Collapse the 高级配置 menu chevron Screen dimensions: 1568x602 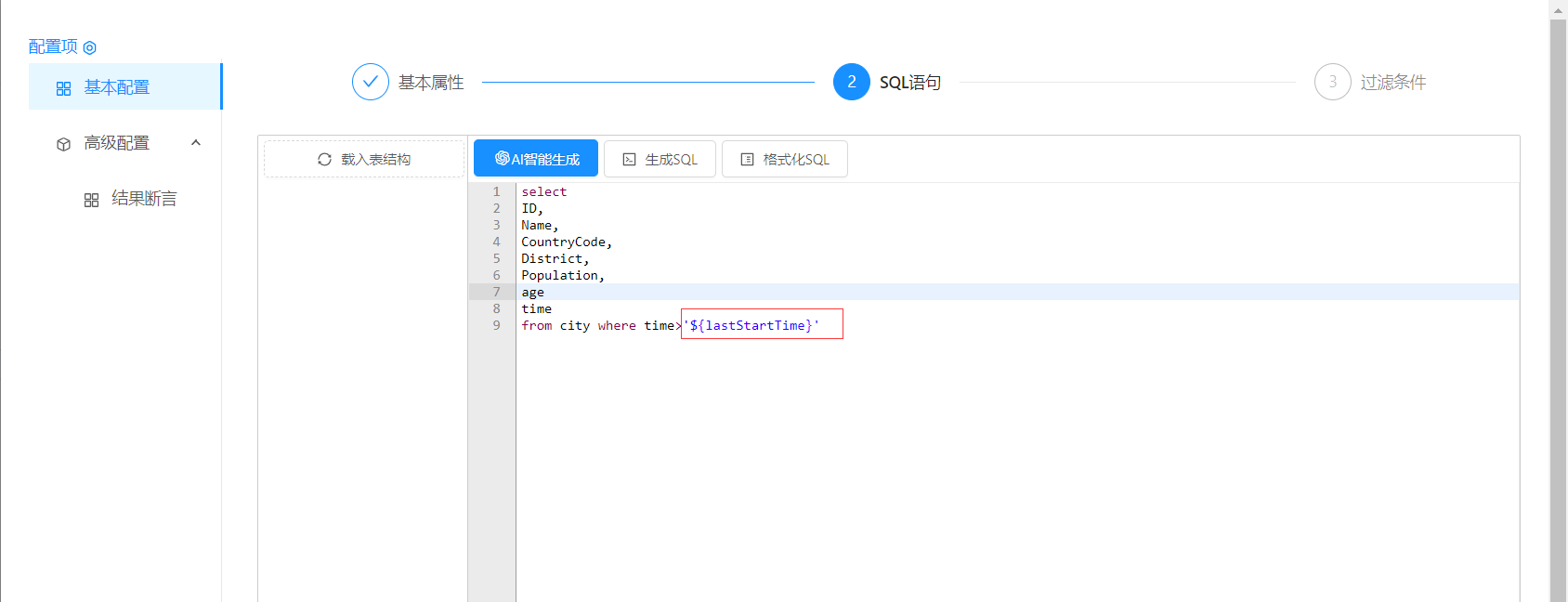pyautogui.click(x=196, y=143)
